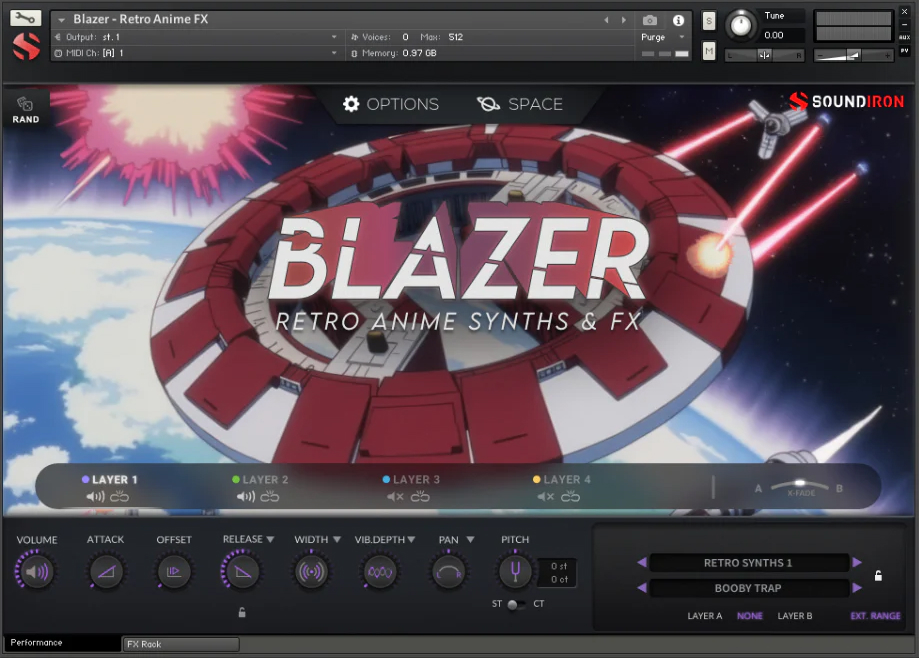Click the lock icon under Release
The image size is (919, 658).
point(241,613)
